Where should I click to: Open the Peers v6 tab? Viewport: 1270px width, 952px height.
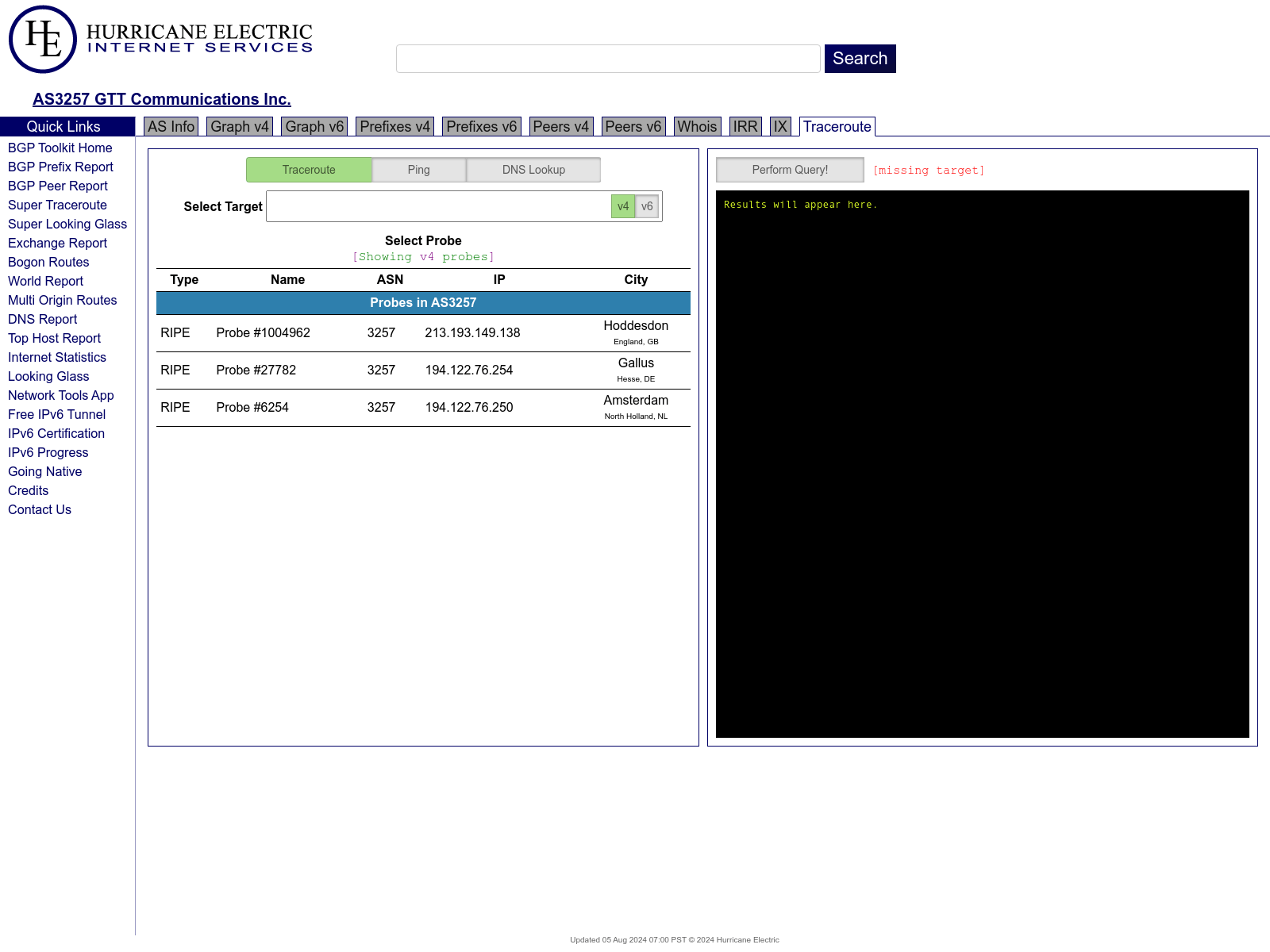(x=633, y=127)
